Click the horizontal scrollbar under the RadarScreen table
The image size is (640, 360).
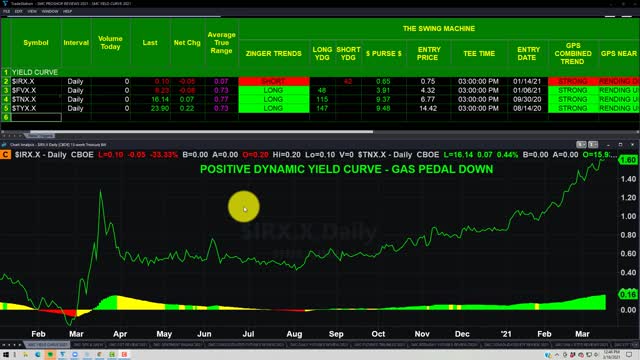(201, 132)
